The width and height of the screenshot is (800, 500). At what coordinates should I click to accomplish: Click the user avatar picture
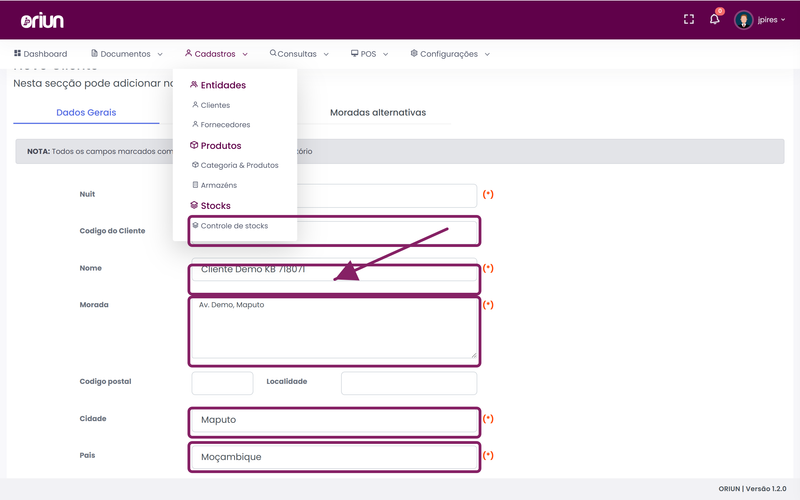pos(743,20)
